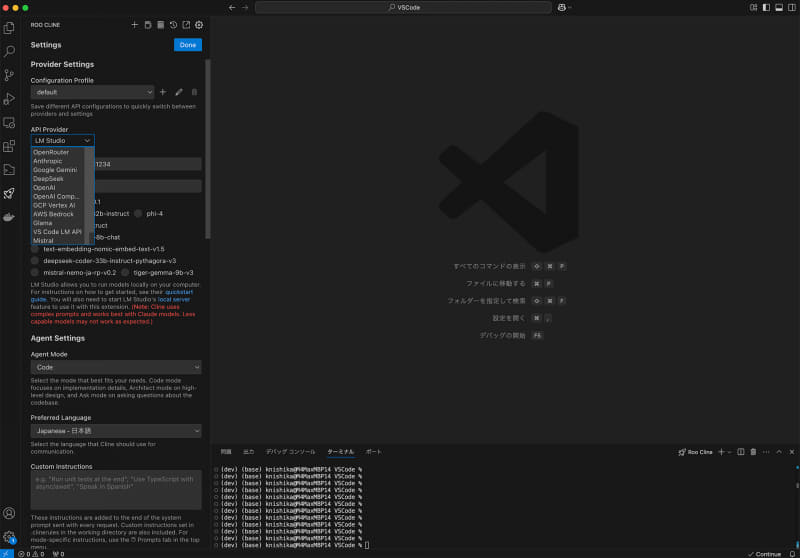Click the Roo Cline settings gear icon
The width and height of the screenshot is (800, 558).
coord(199,24)
